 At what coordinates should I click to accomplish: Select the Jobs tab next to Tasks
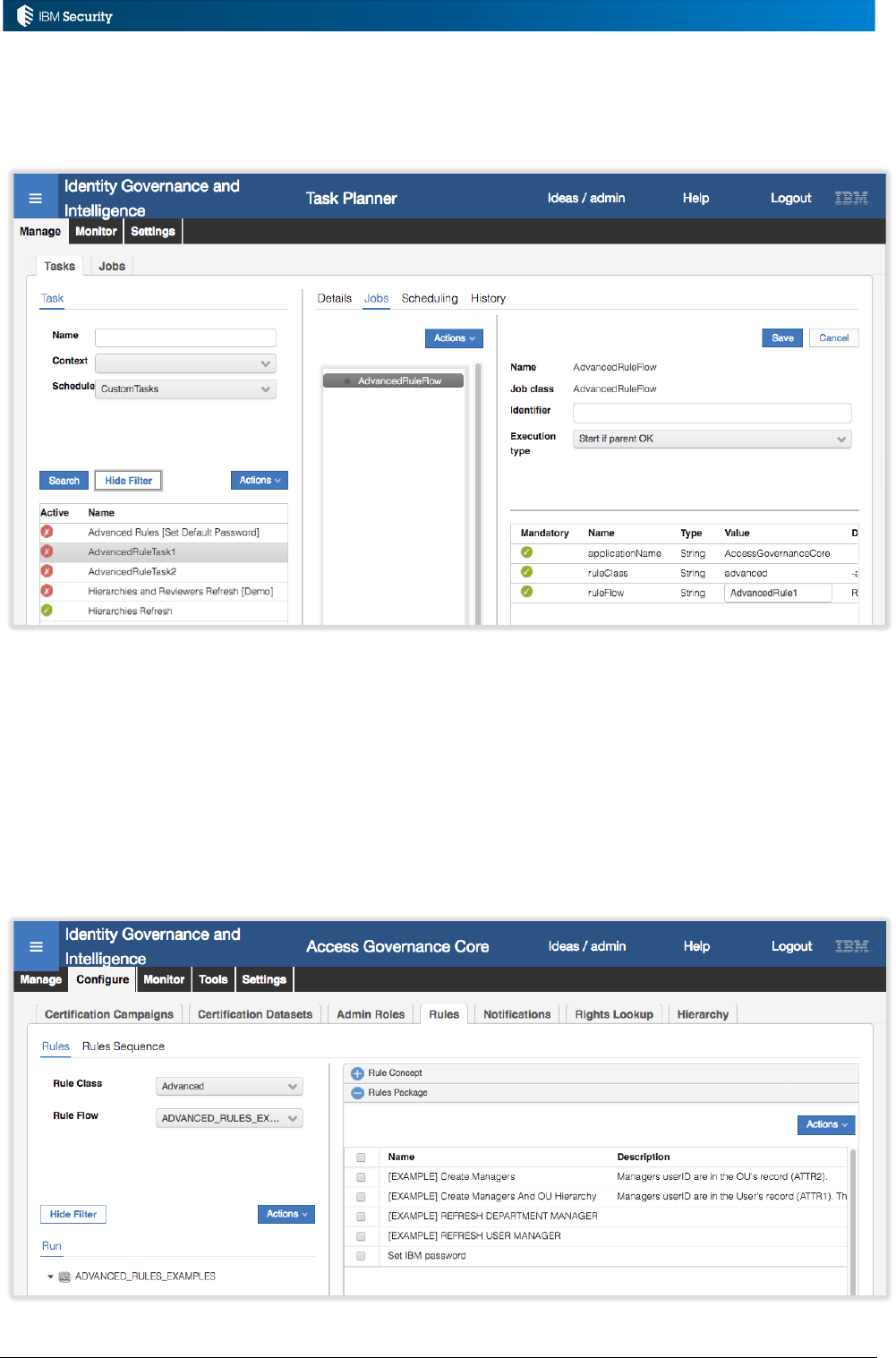pyautogui.click(x=112, y=266)
